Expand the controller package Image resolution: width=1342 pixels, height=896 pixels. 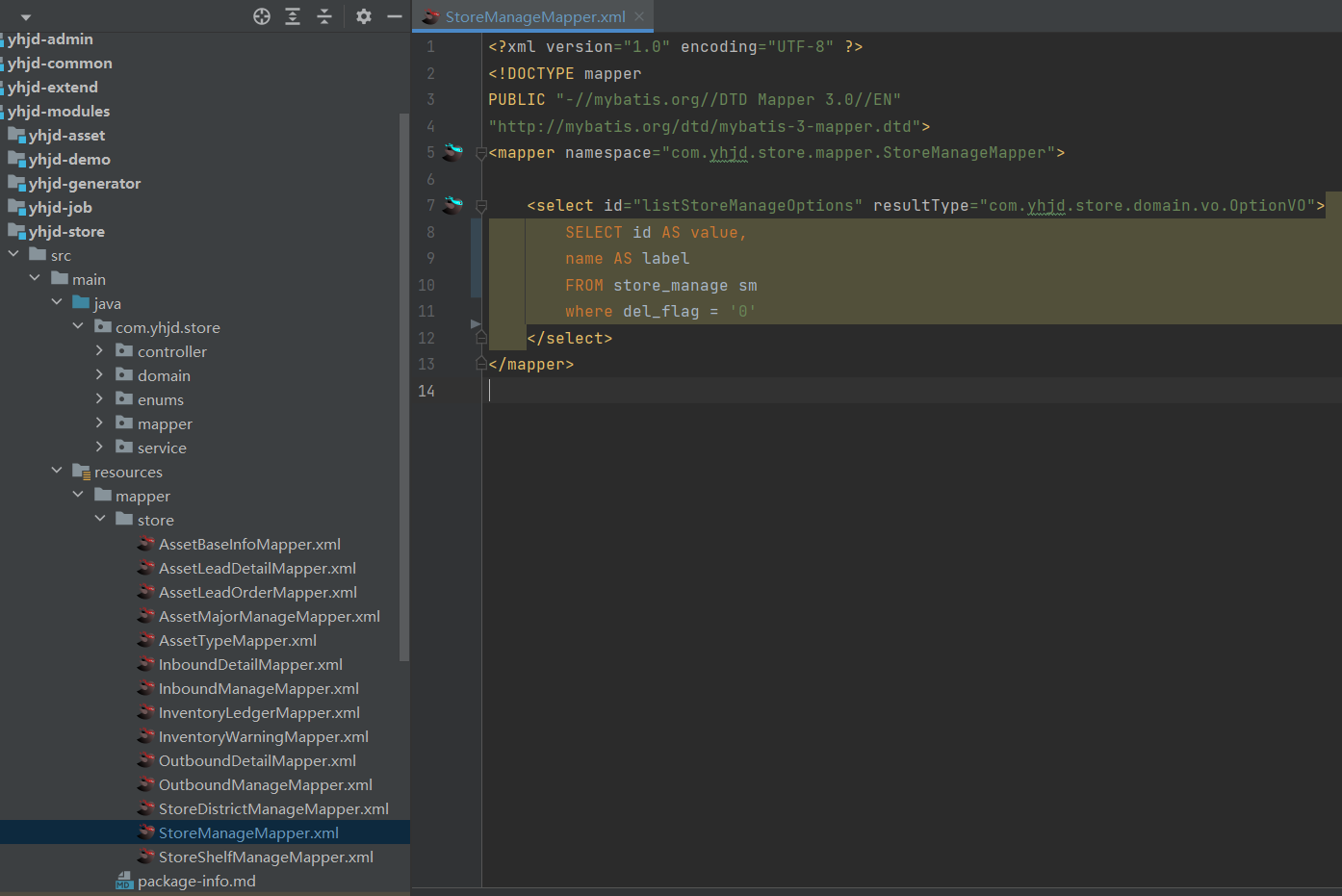pos(99,350)
